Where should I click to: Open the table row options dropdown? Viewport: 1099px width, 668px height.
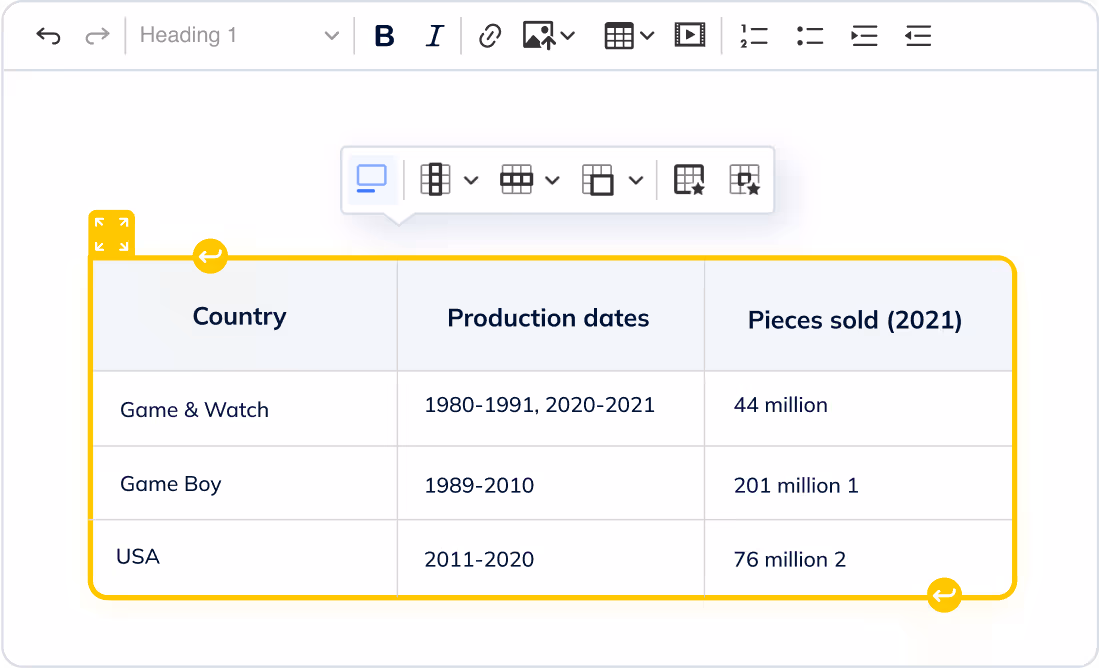click(530, 180)
